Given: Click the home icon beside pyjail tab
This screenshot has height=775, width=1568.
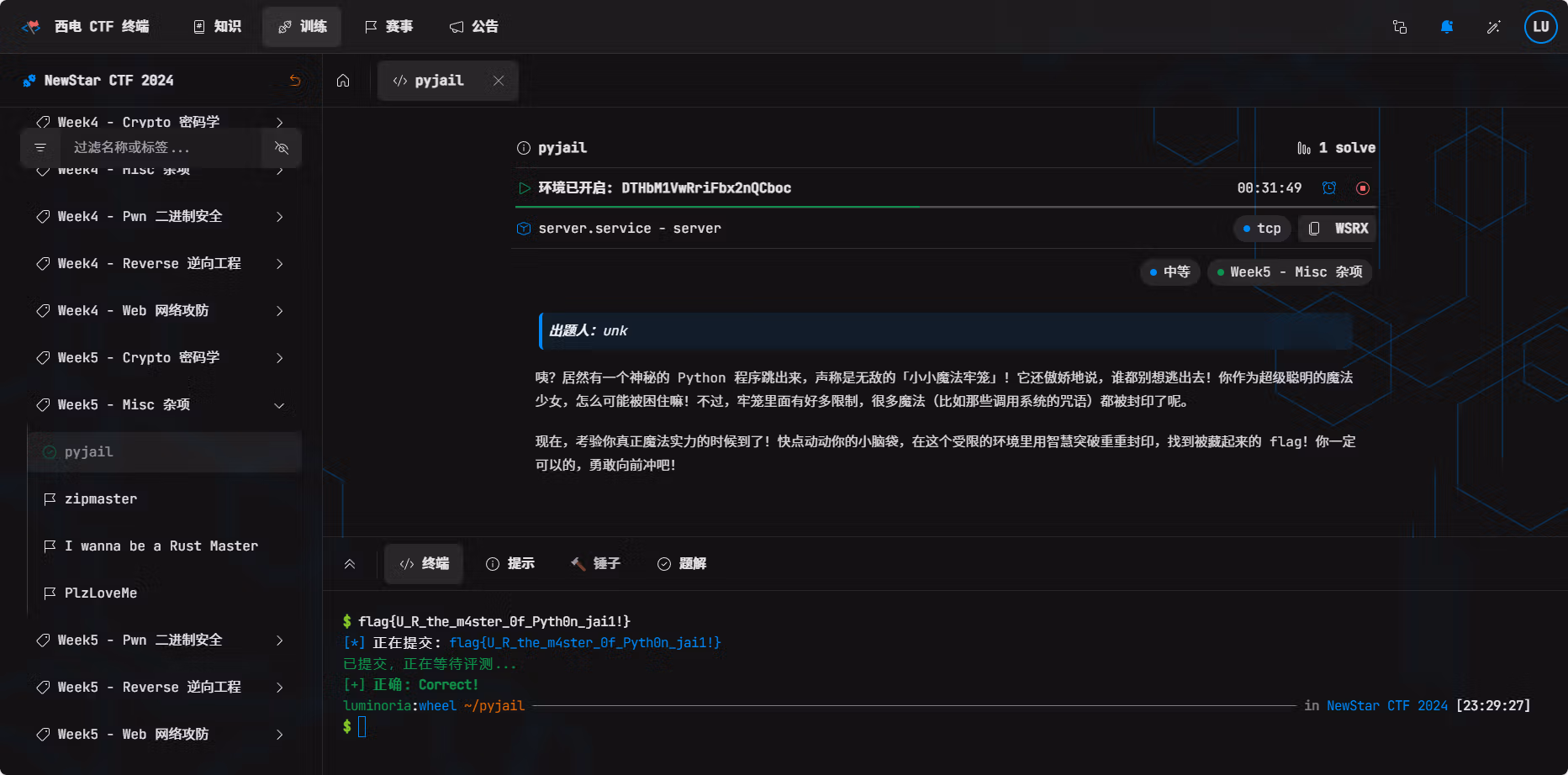Looking at the screenshot, I should pos(343,81).
